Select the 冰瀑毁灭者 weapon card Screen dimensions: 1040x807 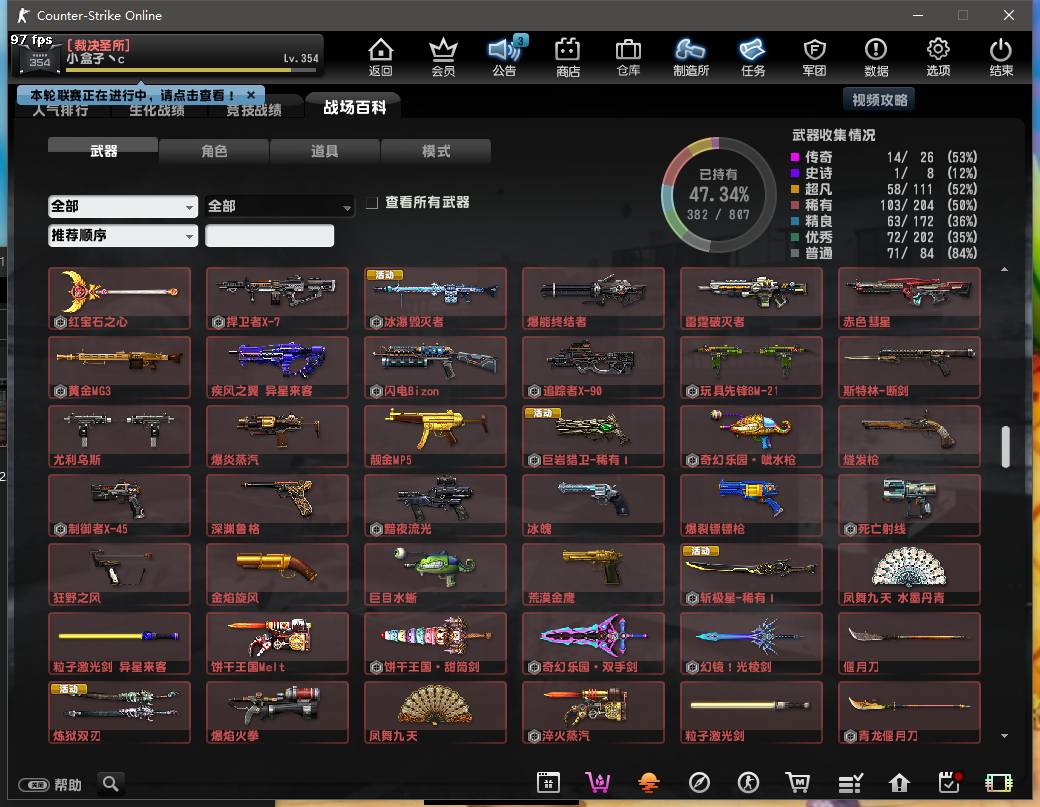pyautogui.click(x=435, y=298)
